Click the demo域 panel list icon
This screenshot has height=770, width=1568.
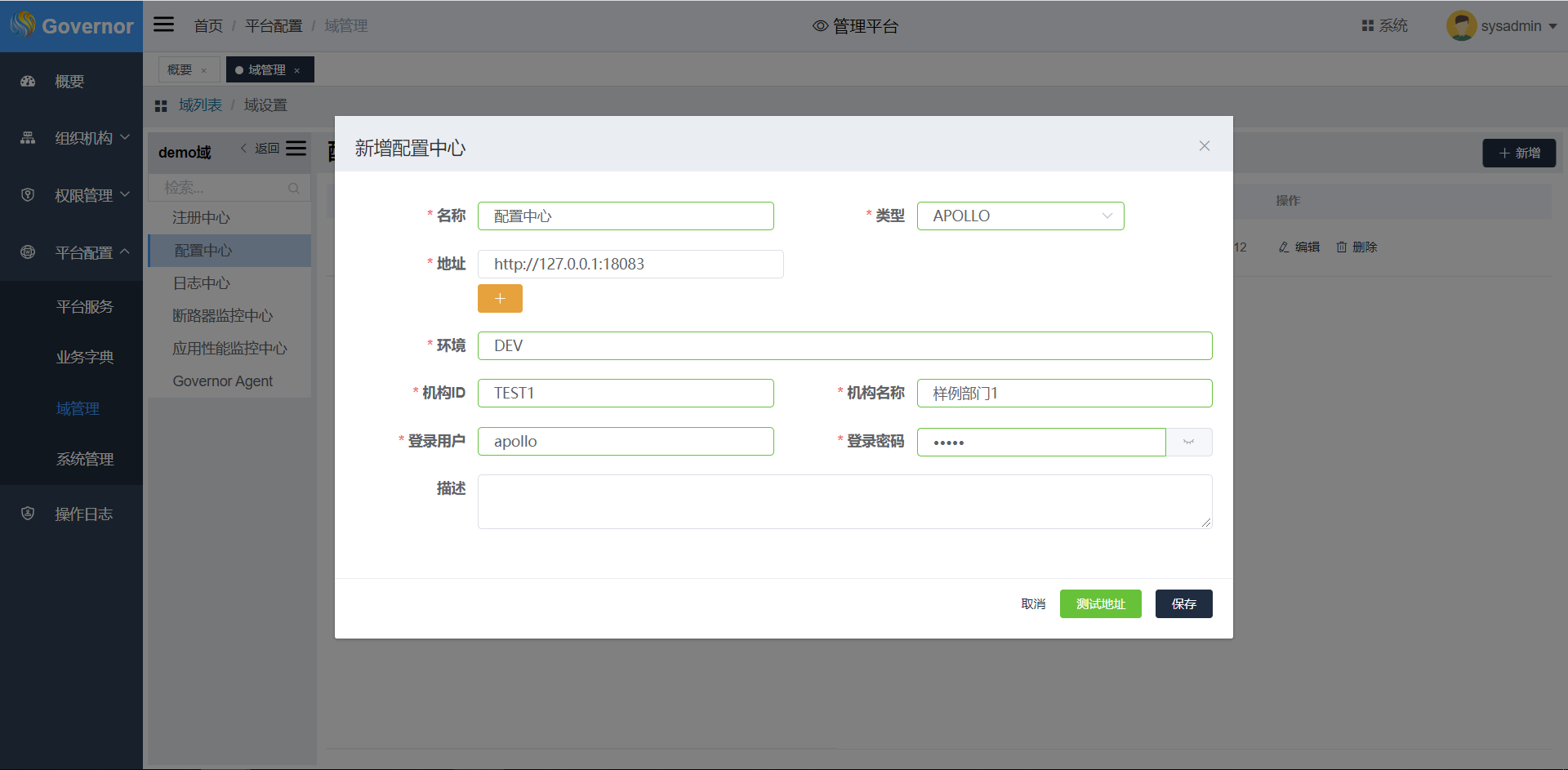point(296,149)
